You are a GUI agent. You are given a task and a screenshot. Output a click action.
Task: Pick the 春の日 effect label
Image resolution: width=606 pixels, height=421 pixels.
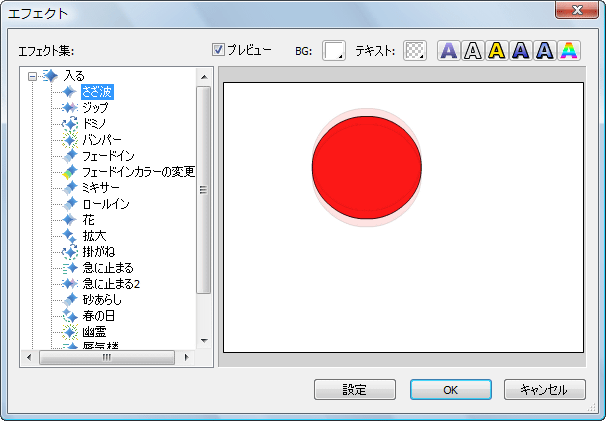coord(99,316)
